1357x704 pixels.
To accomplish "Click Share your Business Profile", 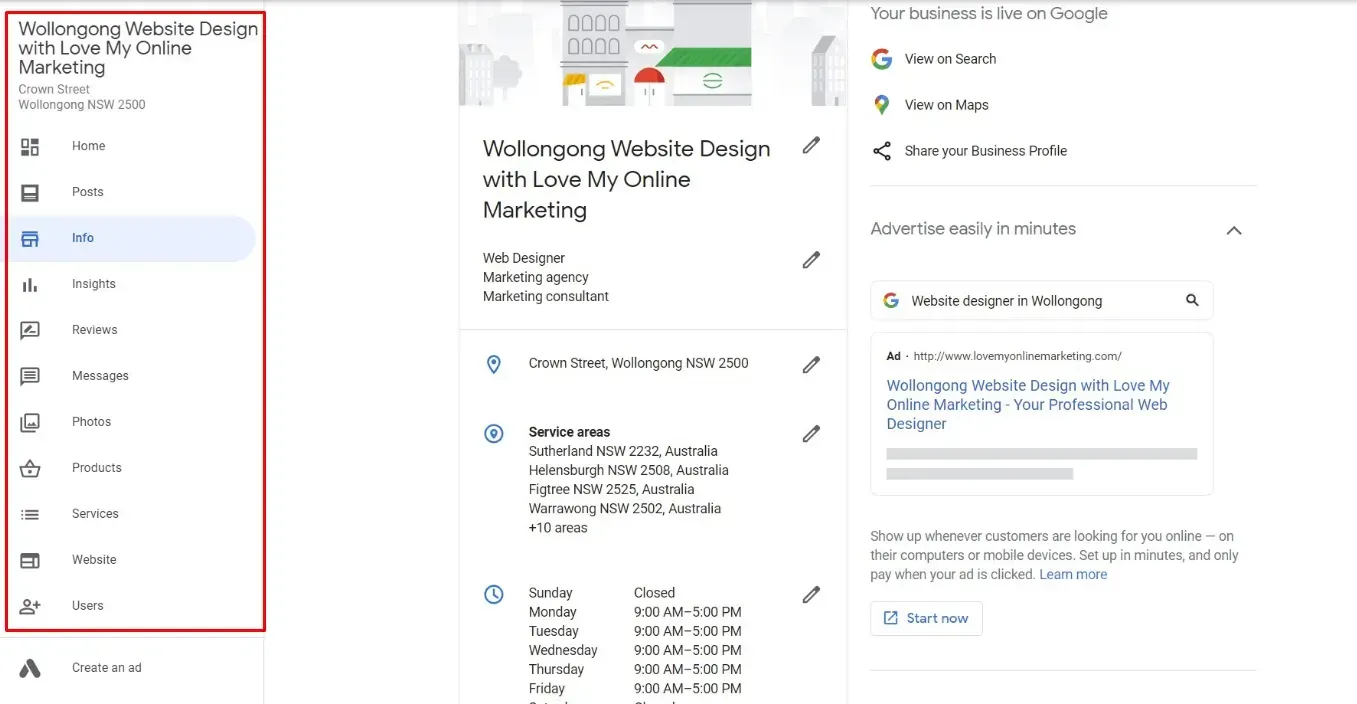I will pos(985,151).
